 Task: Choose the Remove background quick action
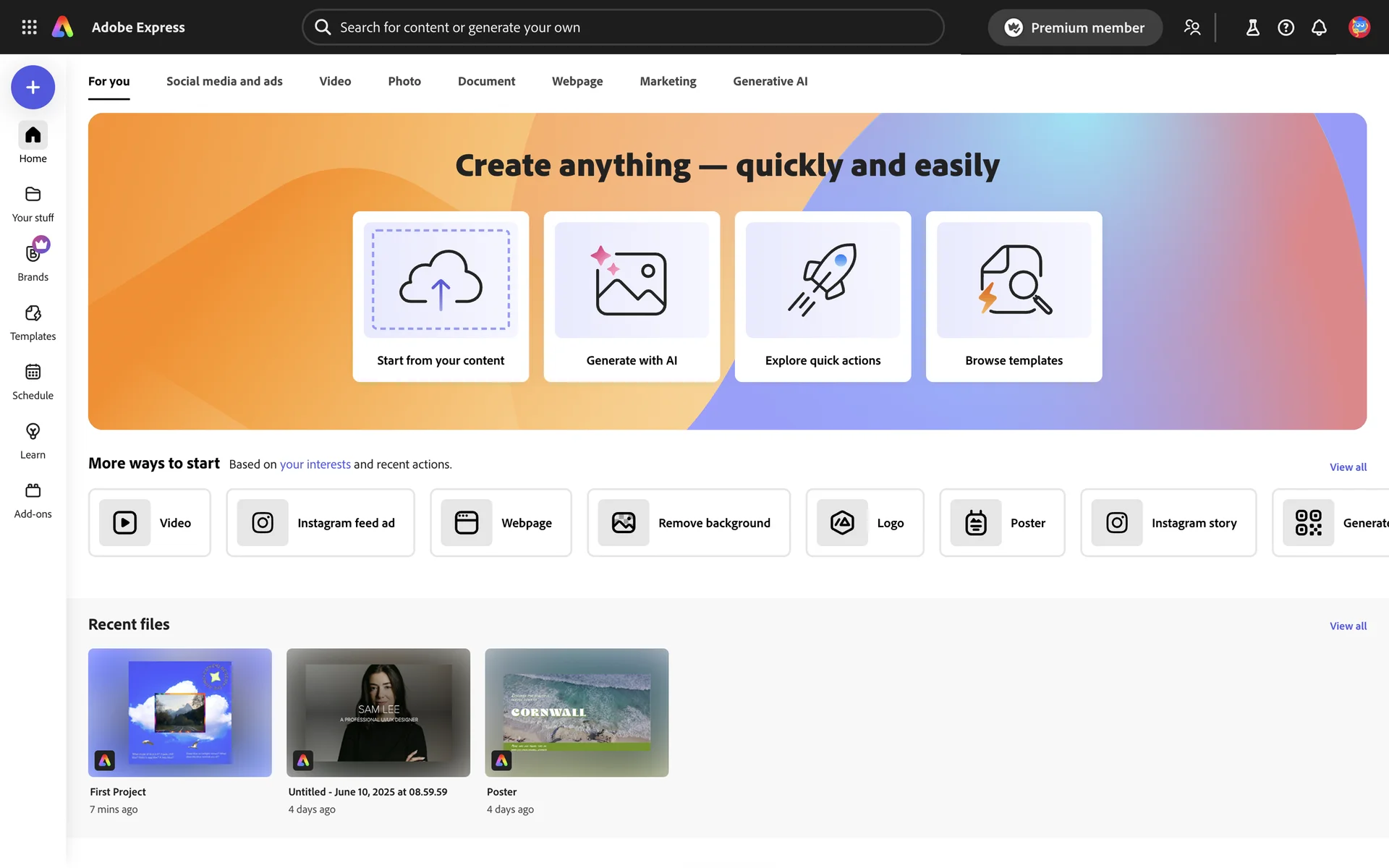pos(688,523)
